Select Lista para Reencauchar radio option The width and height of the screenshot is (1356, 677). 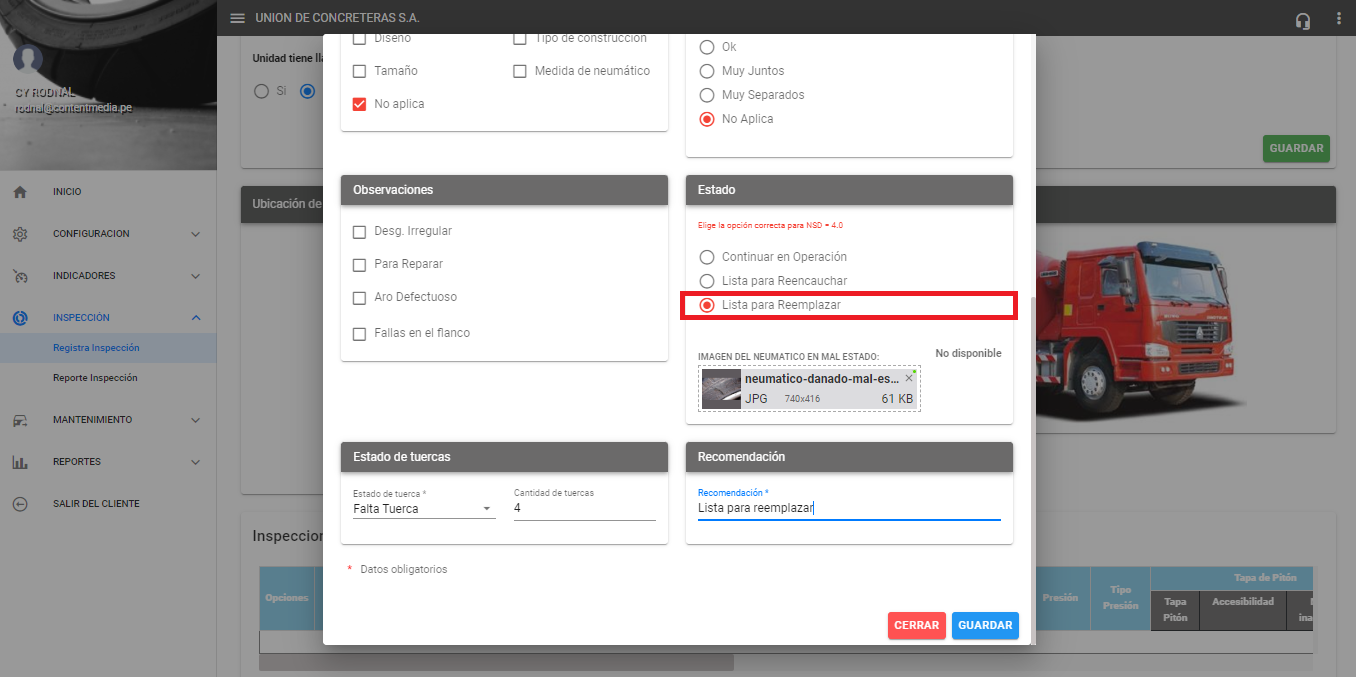tap(707, 281)
